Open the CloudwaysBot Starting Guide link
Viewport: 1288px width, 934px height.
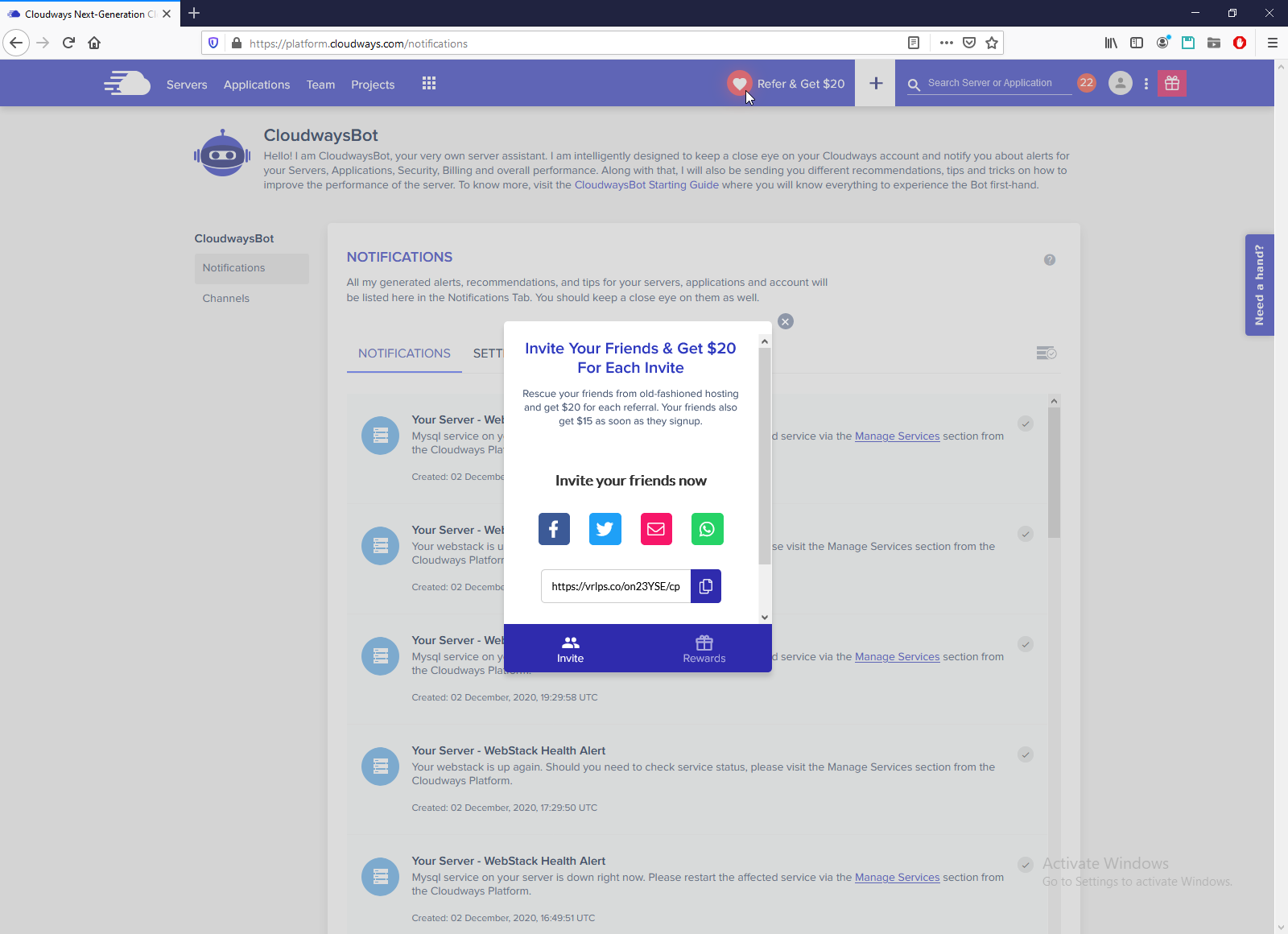coord(646,185)
